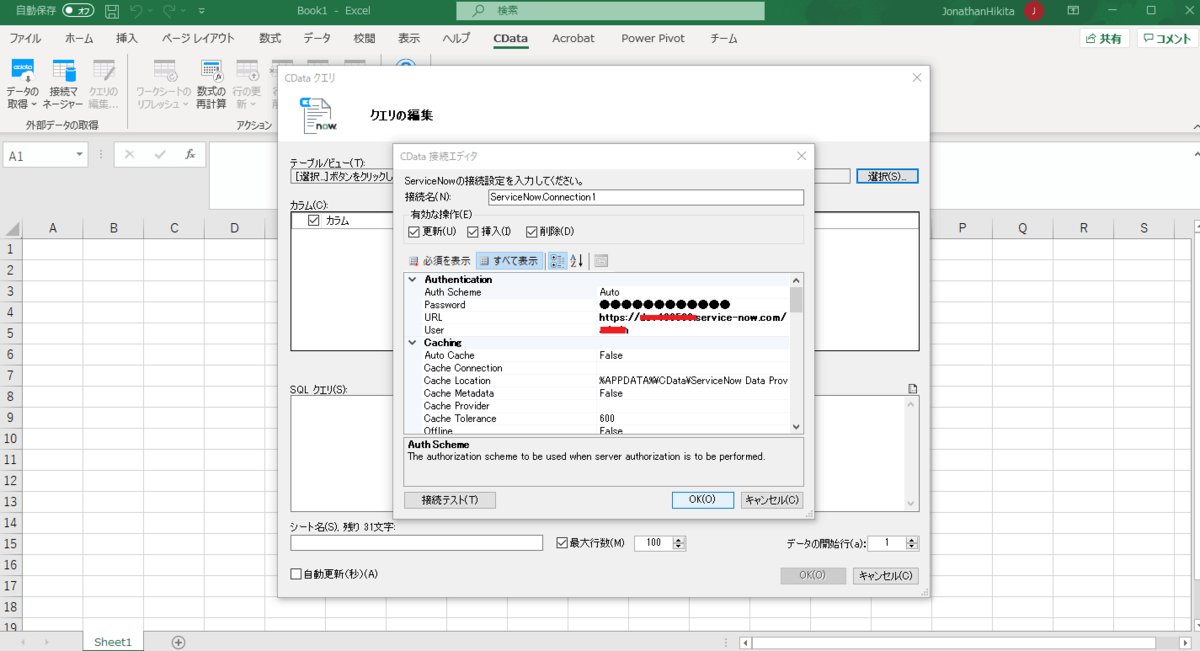The image size is (1200, 651).
Task: Click the 必須を表示 toolbar button
Action: pos(439,261)
